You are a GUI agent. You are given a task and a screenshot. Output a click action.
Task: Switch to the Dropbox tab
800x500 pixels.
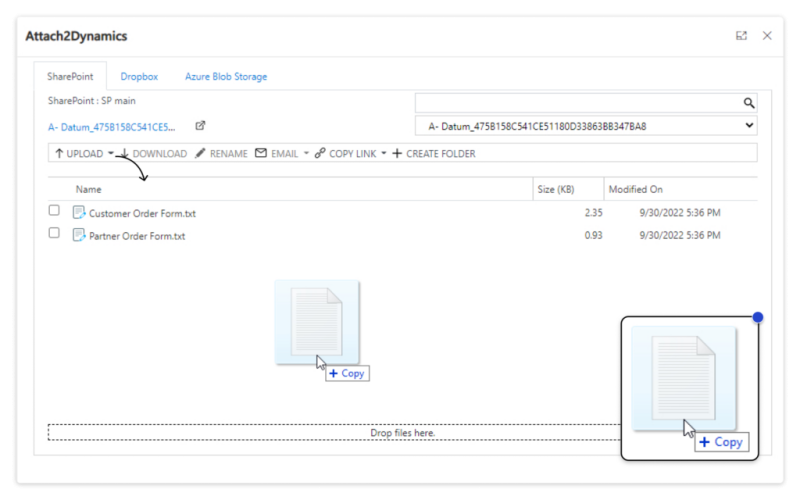click(139, 76)
